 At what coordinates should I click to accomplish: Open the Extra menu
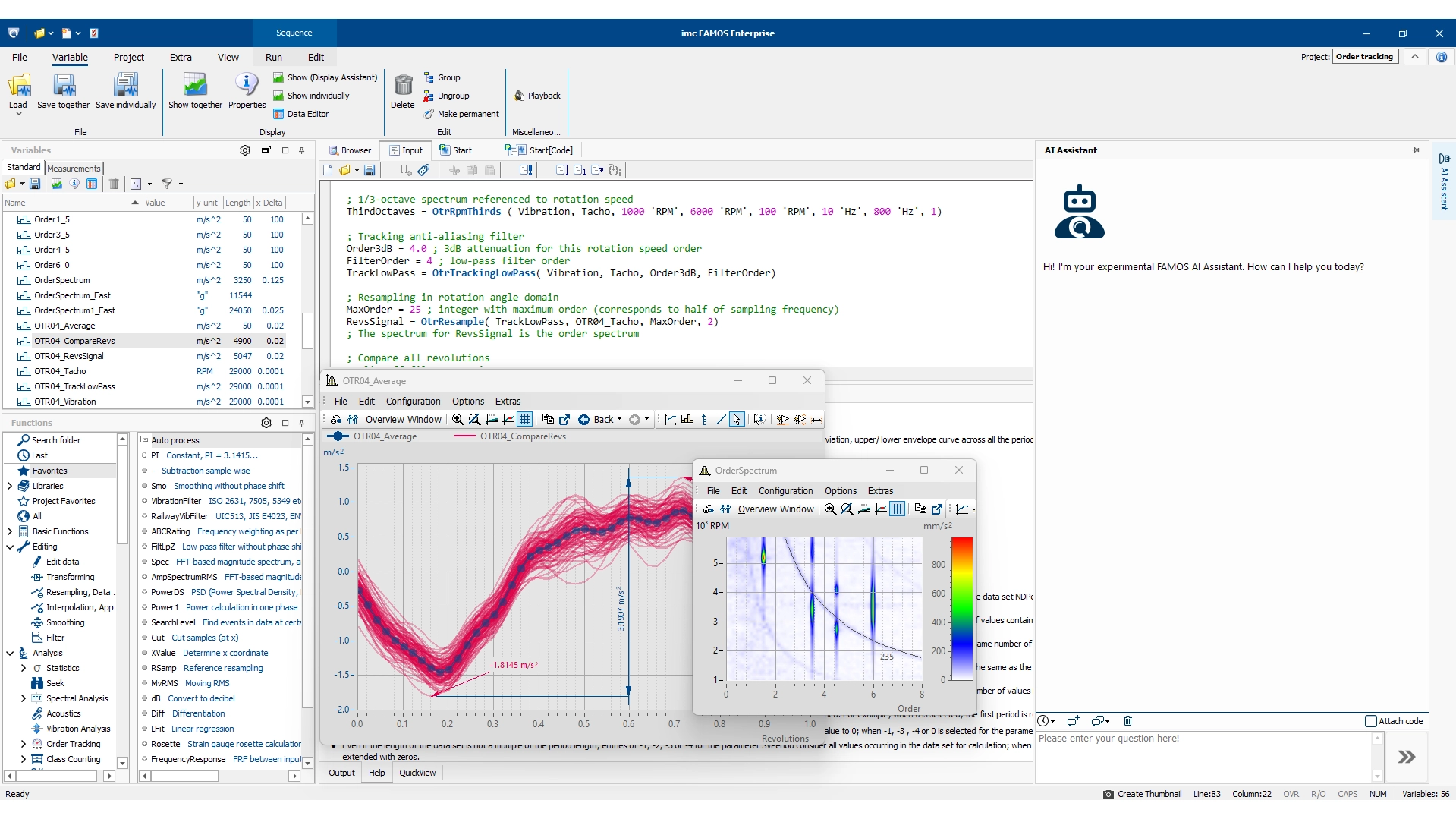pos(181,58)
